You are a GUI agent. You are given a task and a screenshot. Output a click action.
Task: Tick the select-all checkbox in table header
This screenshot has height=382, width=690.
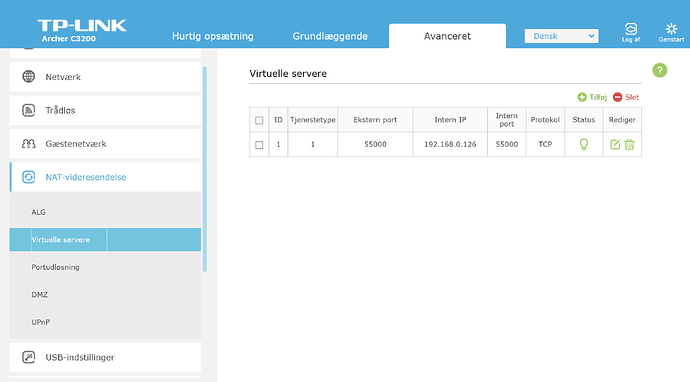259,120
